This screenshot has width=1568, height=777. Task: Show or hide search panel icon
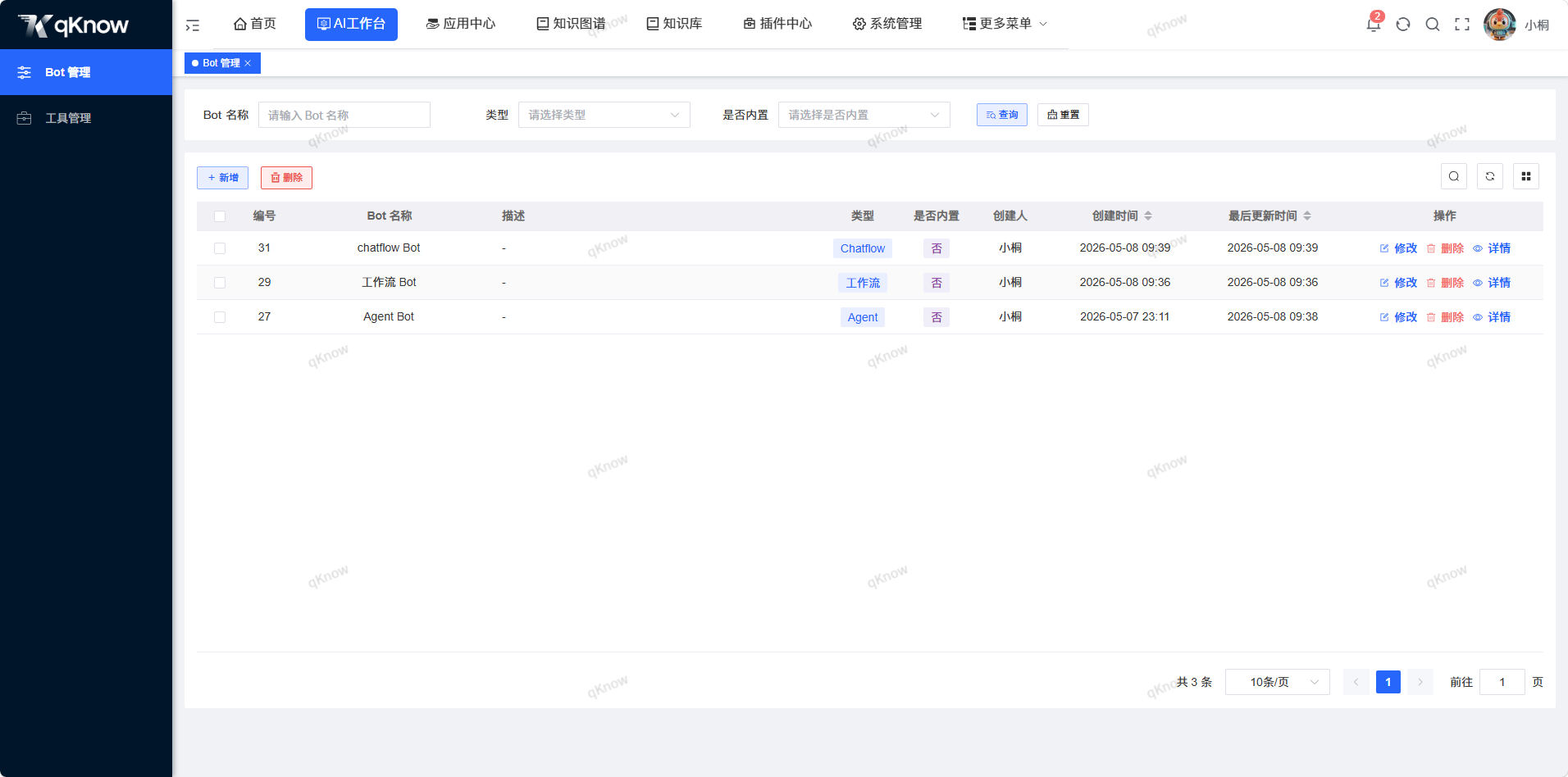coord(1454,176)
